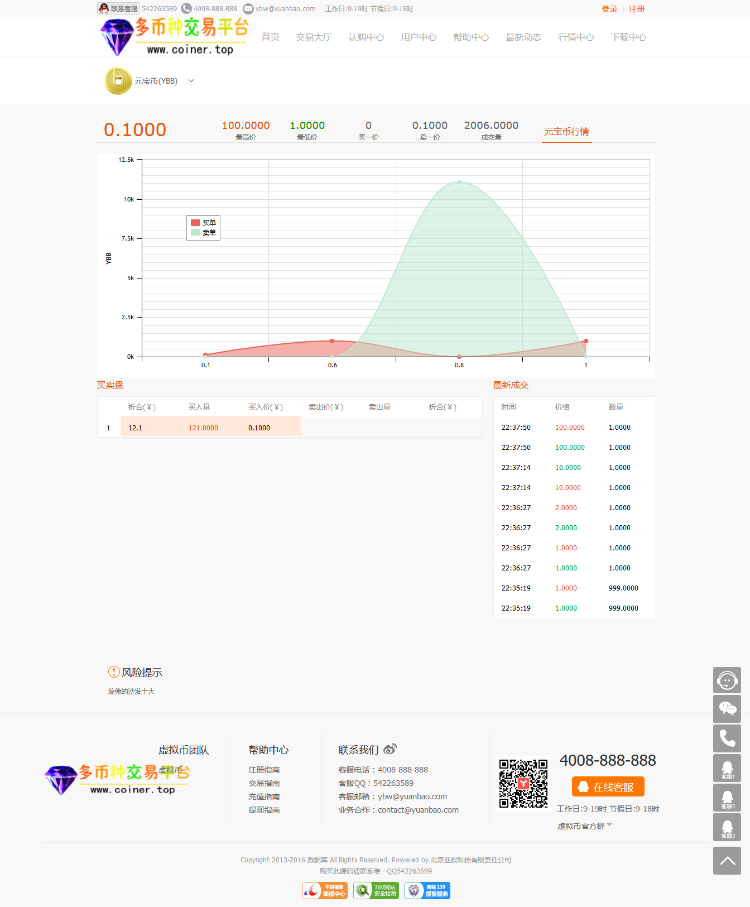Open 交易指南 footer help link
Screen dimensions: 750x907
point(264,783)
